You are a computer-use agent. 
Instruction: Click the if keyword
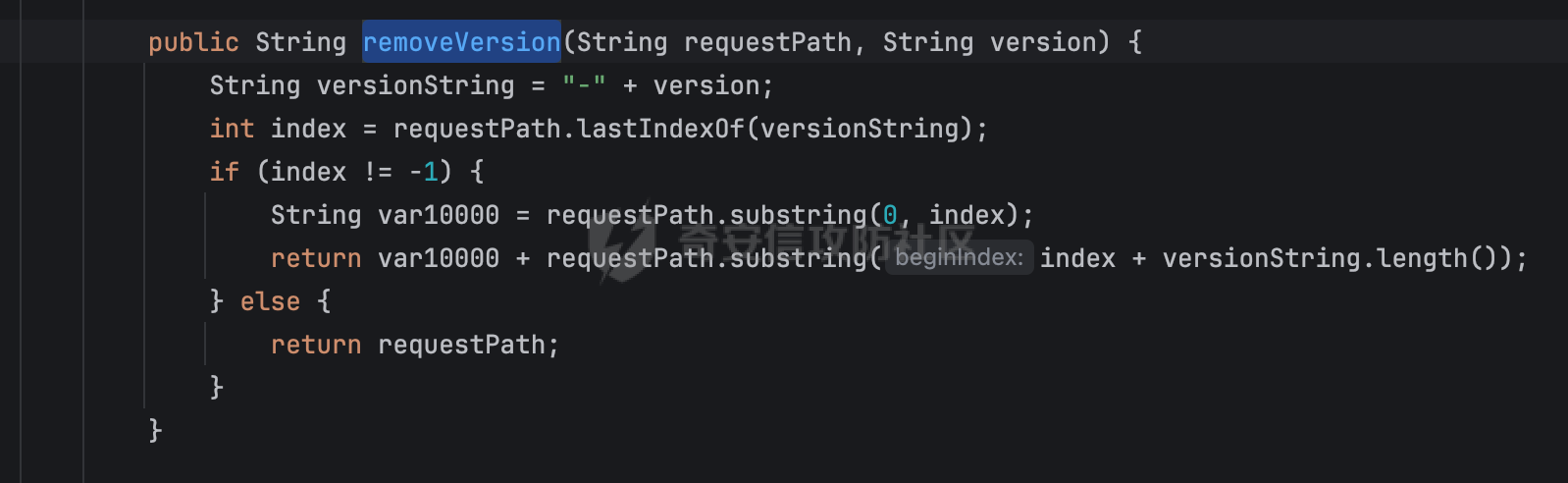224,172
